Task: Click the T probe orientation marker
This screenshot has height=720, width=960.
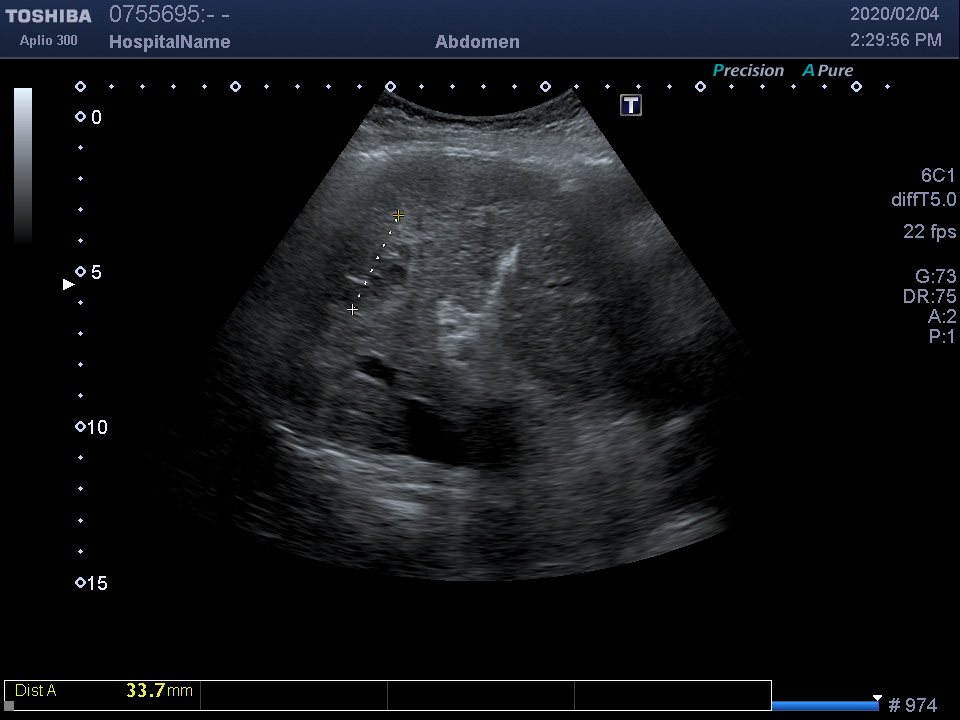Action: 631,105
